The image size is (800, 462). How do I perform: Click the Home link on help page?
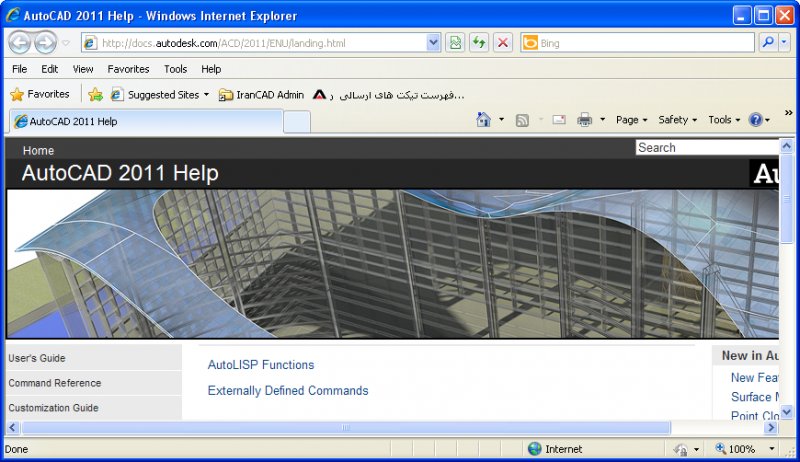[38, 150]
